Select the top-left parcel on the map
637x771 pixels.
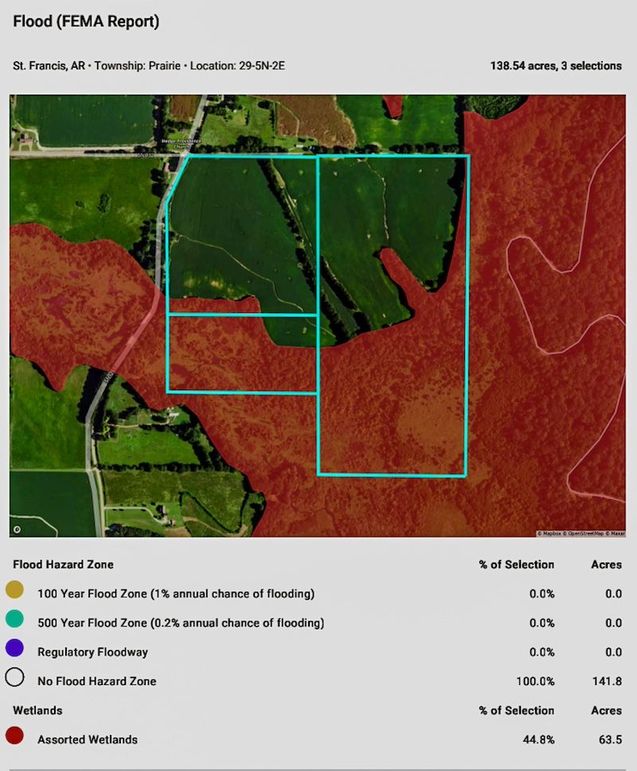click(x=240, y=235)
